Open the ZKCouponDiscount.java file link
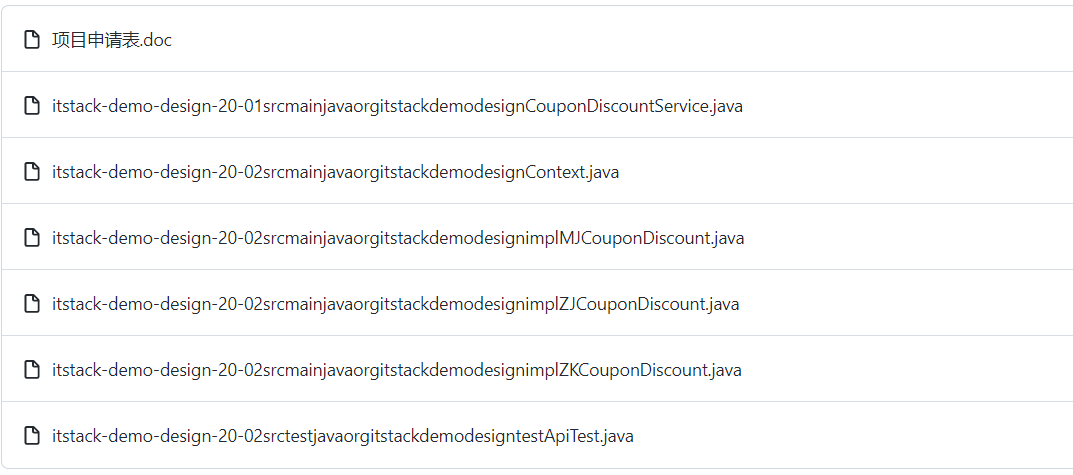The height and width of the screenshot is (475, 1073). [x=396, y=370]
